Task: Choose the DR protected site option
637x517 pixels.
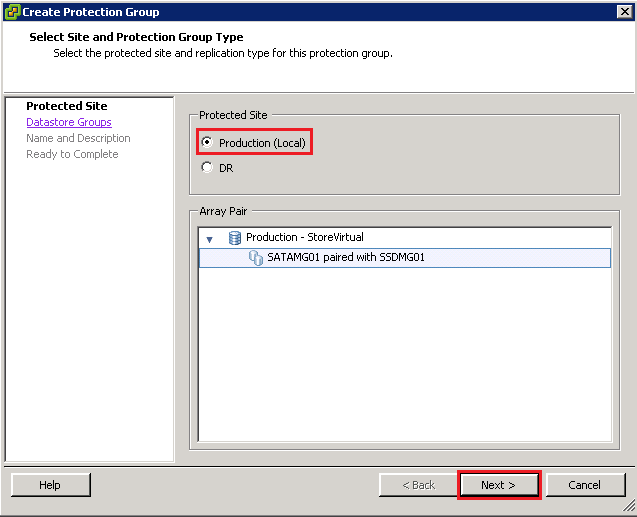Action: coord(207,168)
